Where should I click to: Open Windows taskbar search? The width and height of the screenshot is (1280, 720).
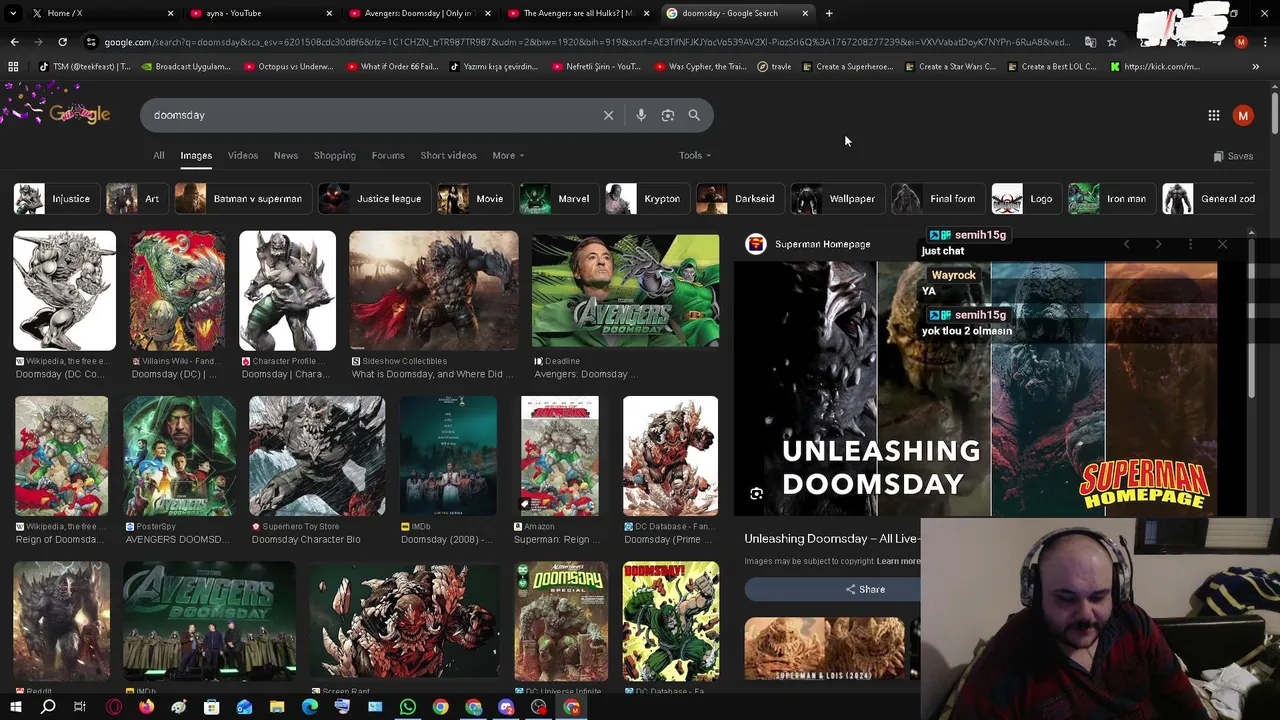tap(48, 707)
